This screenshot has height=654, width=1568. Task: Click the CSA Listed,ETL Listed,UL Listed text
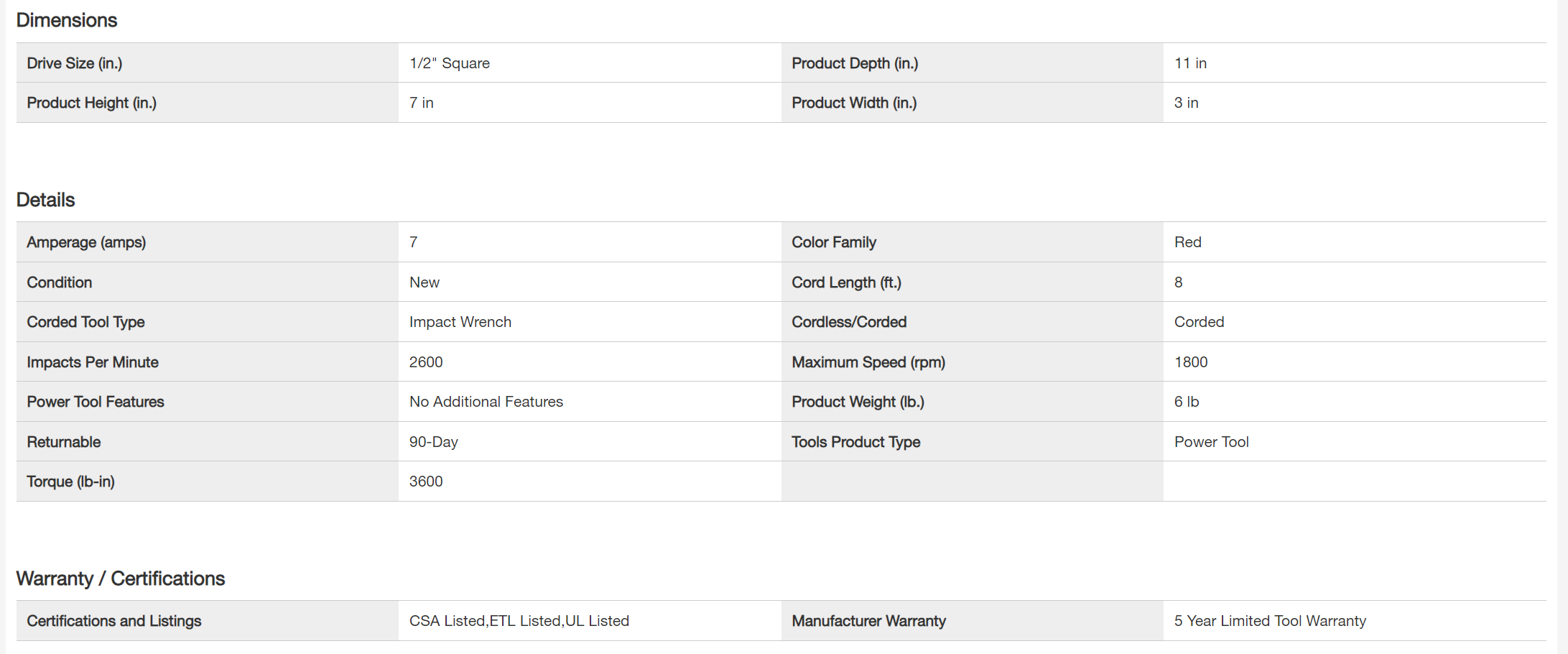click(519, 621)
